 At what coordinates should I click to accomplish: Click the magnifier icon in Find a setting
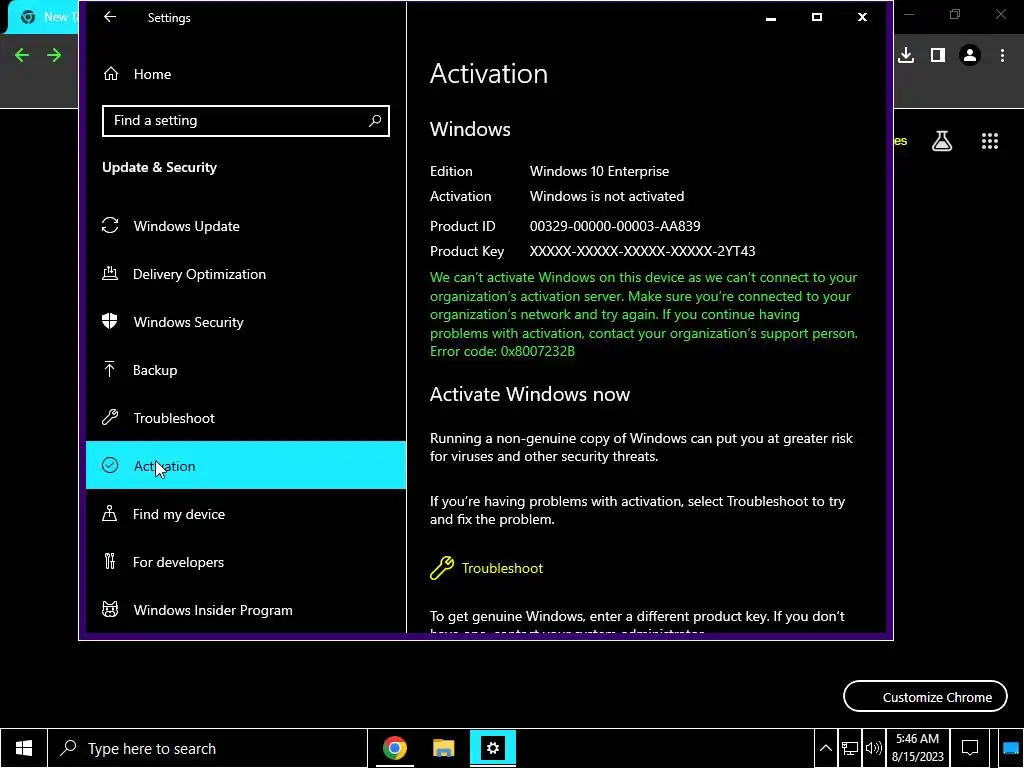click(375, 121)
